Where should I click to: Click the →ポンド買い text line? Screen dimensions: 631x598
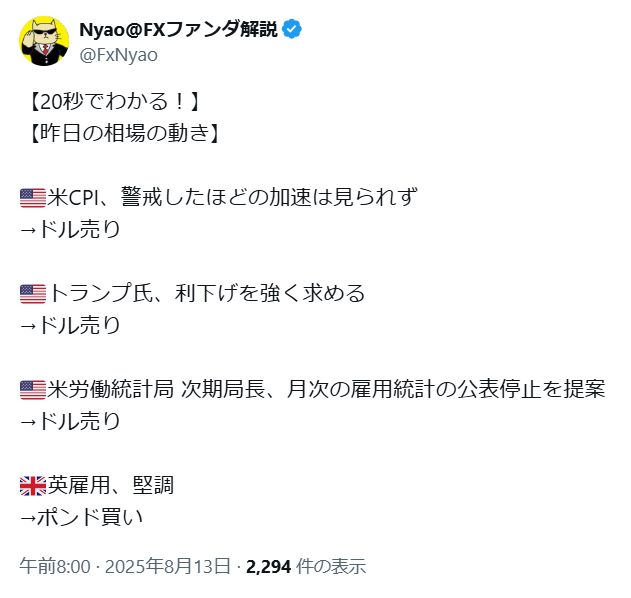tap(81, 517)
